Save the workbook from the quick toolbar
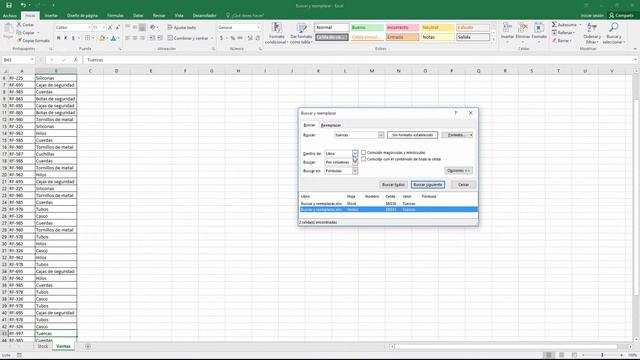This screenshot has height=360, width=640. point(9,5)
